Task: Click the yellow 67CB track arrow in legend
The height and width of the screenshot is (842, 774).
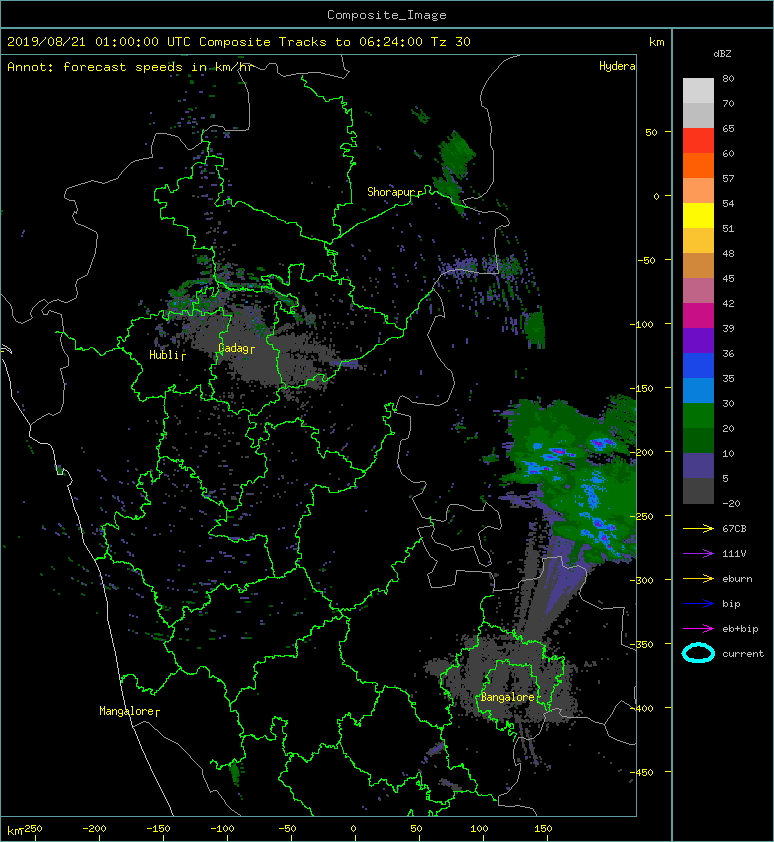Action: click(x=698, y=528)
